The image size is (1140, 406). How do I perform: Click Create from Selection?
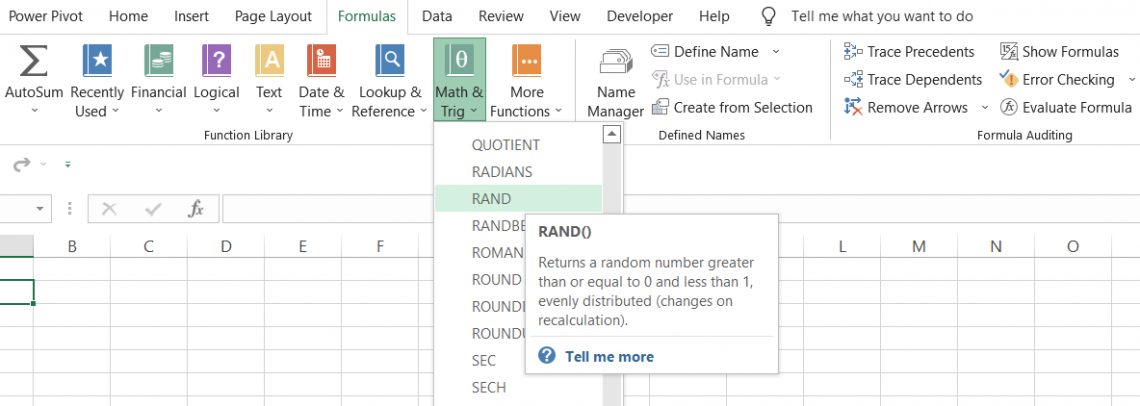(732, 108)
